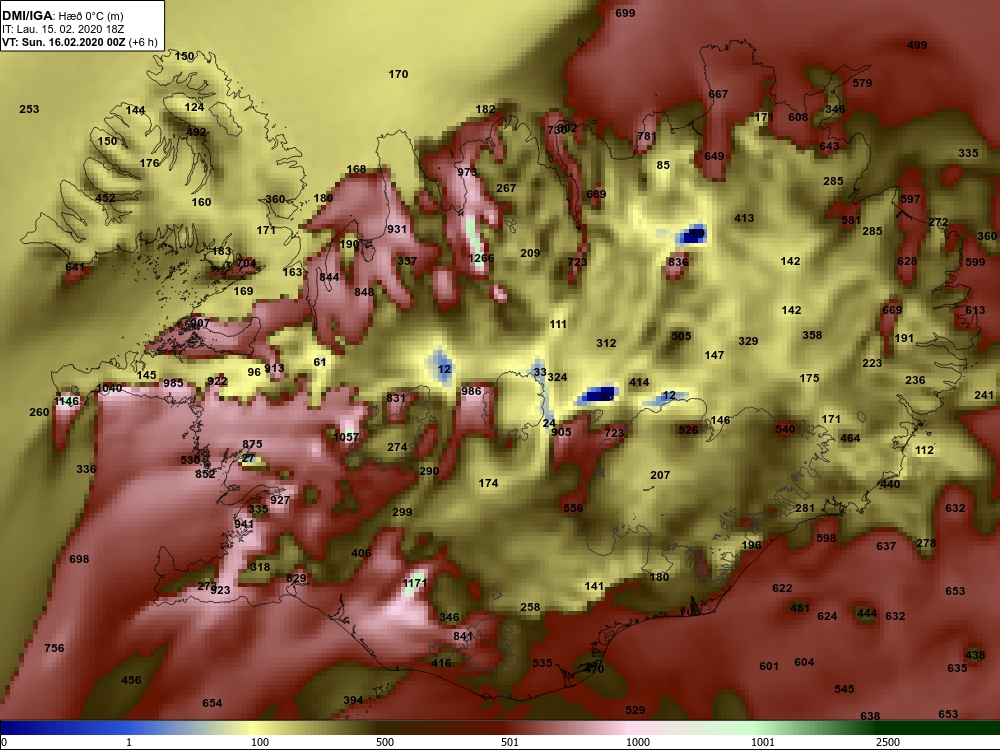Click the map value '492'
Viewport: 1000px width, 750px height.
(x=196, y=132)
